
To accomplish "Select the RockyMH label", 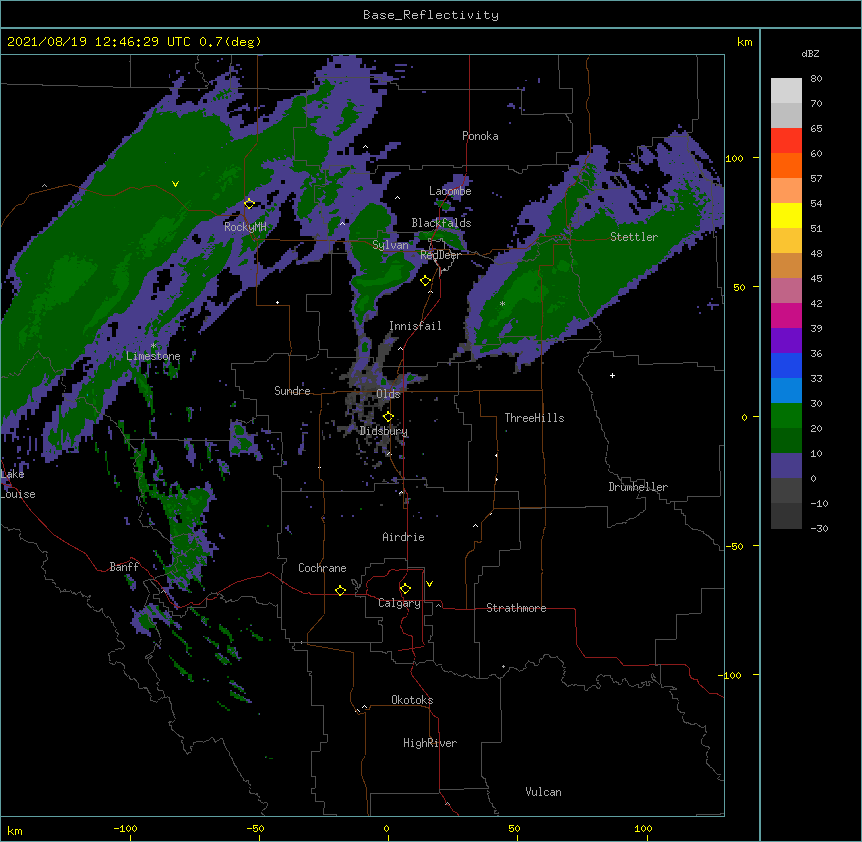I will tap(245, 227).
